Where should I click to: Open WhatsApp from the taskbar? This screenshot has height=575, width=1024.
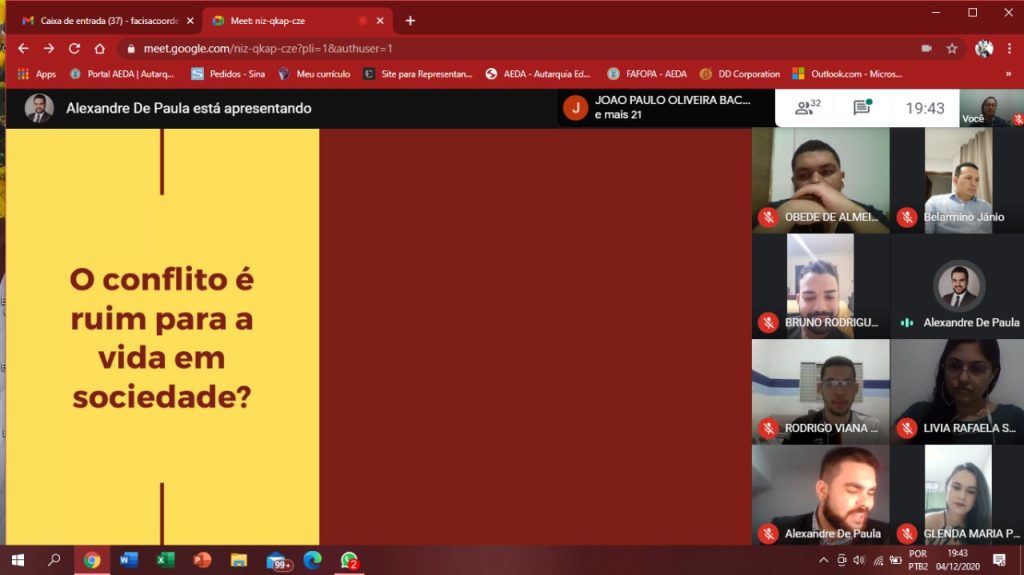pos(348,560)
